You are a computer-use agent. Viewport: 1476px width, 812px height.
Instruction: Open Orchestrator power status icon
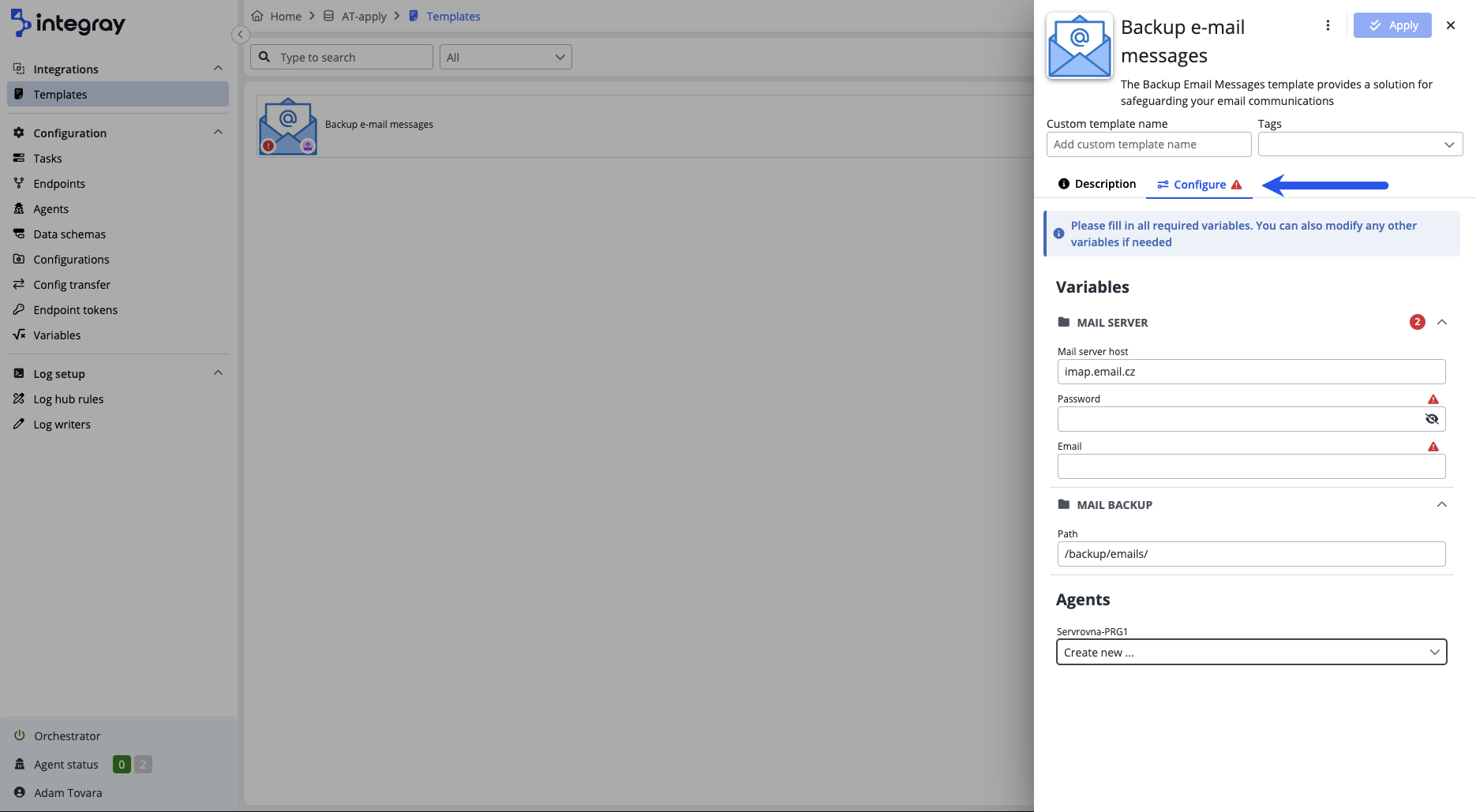[x=20, y=735]
